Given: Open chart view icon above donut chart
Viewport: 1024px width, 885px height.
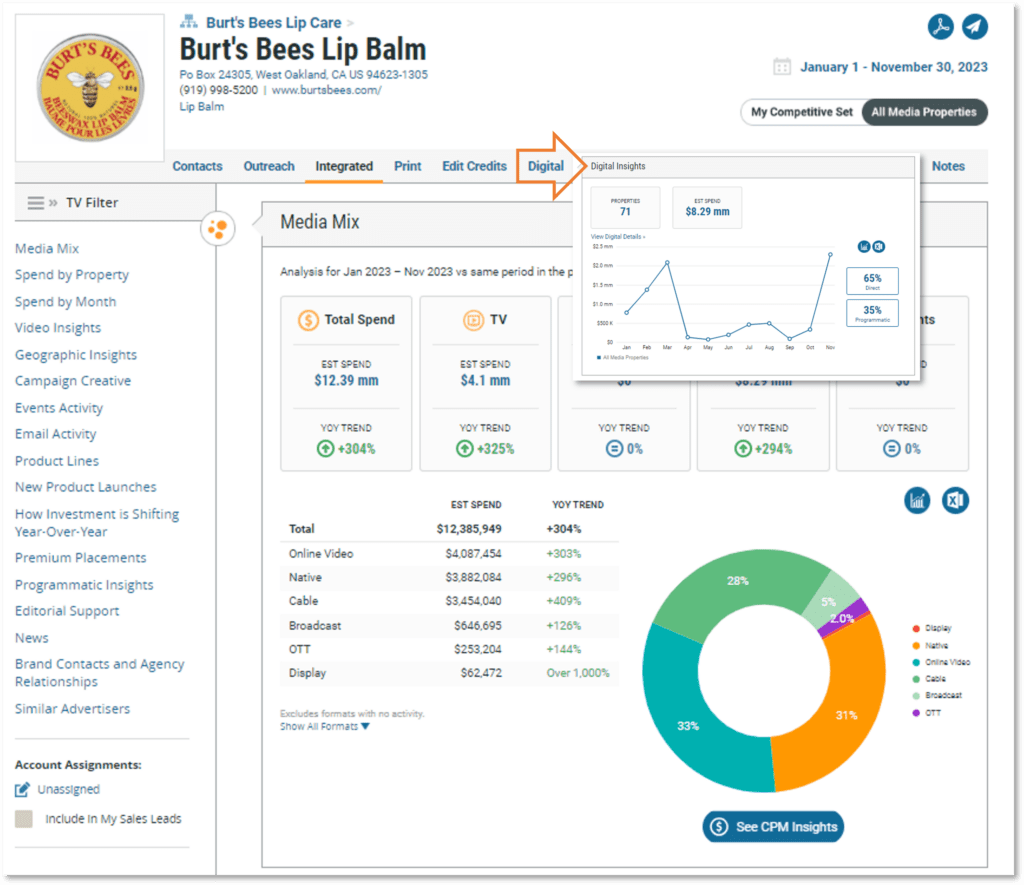Looking at the screenshot, I should click(x=917, y=501).
